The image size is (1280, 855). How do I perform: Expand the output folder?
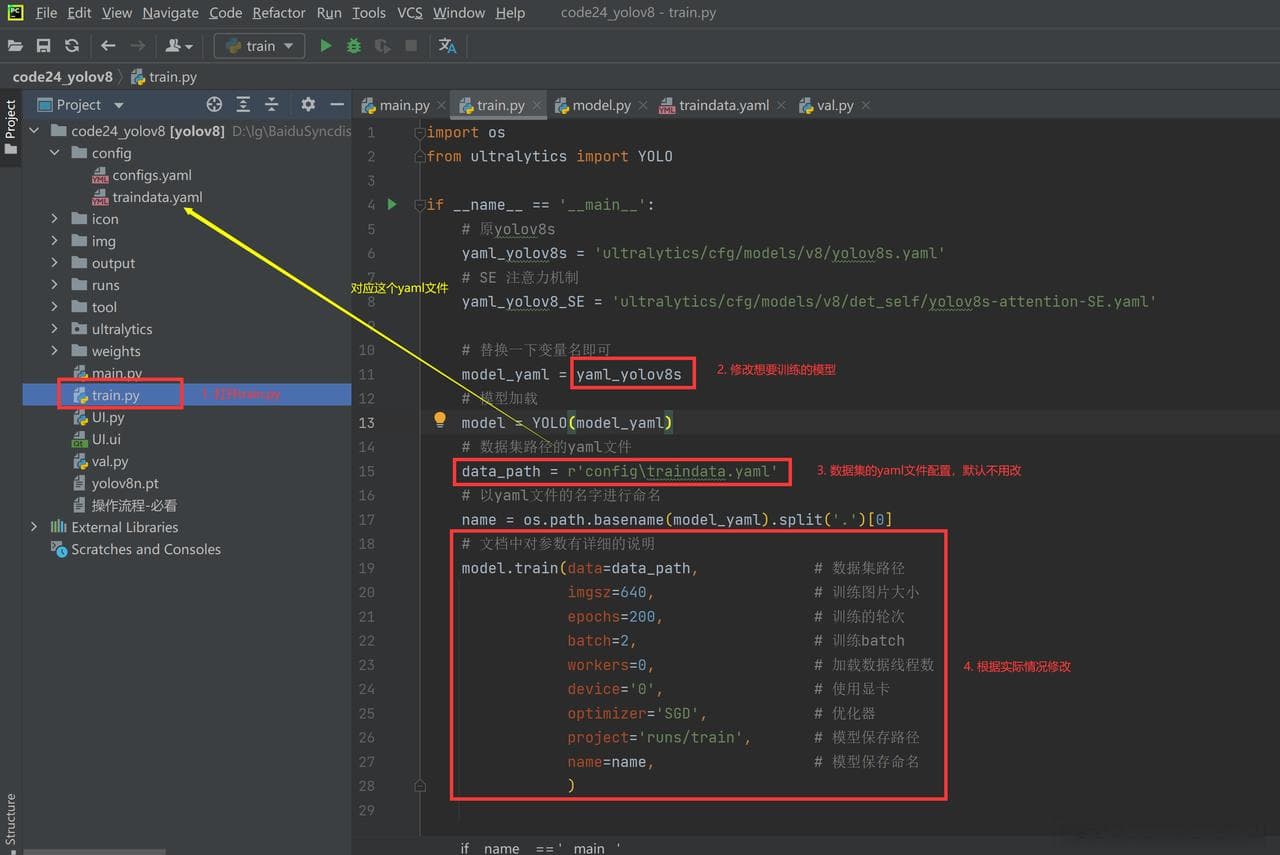55,263
